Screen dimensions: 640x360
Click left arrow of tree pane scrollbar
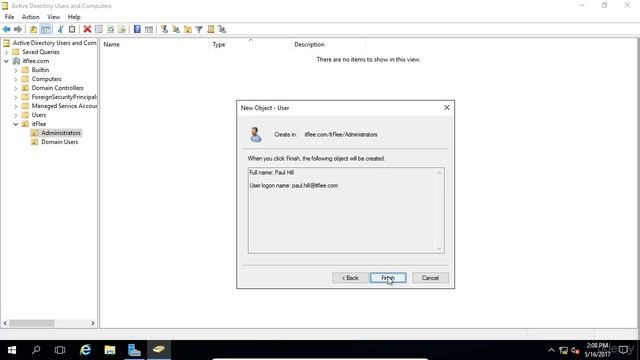5,323
